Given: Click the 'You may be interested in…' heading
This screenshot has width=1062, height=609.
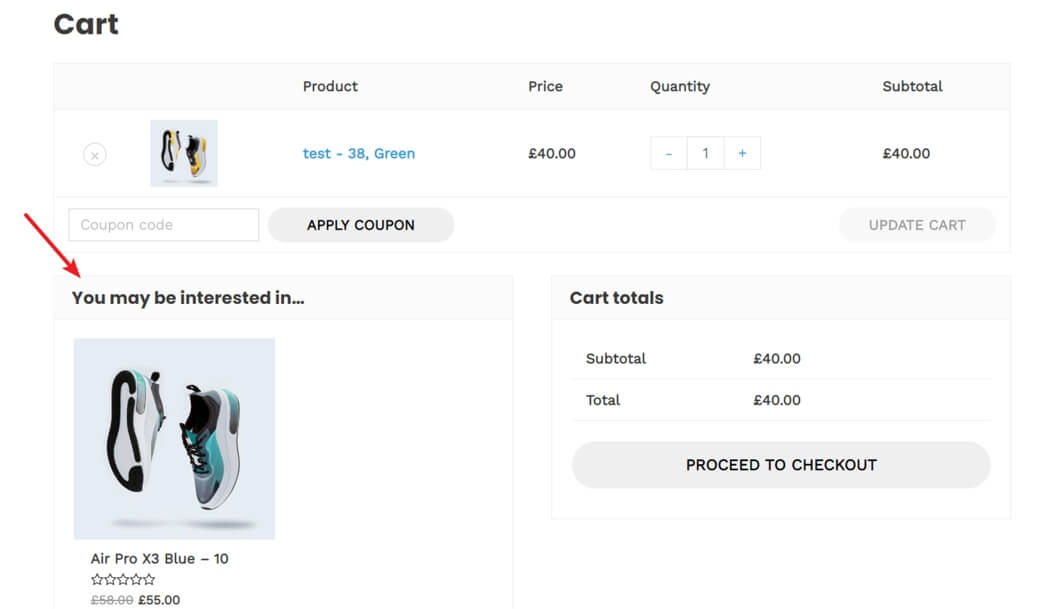Looking at the screenshot, I should point(188,297).
